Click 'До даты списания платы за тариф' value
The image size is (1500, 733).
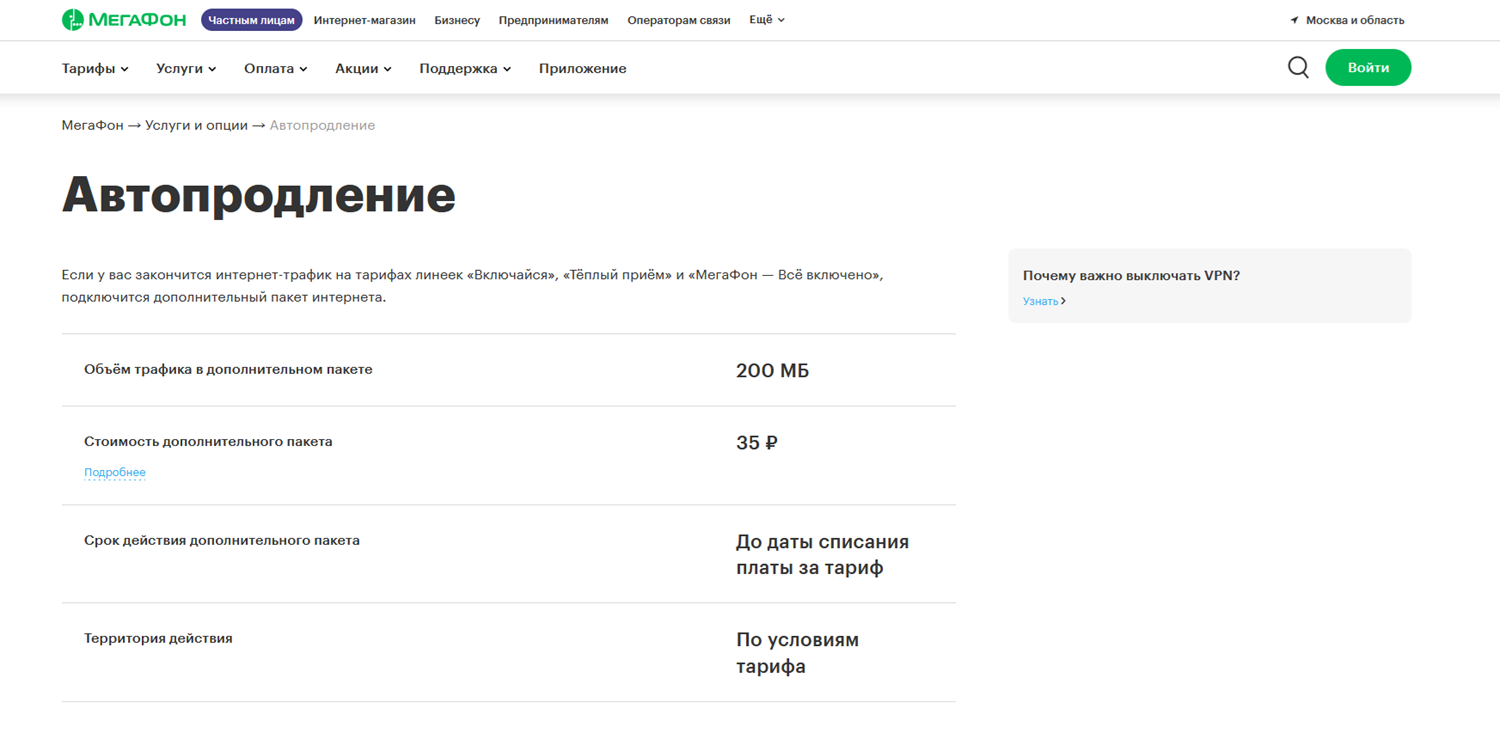(x=823, y=555)
